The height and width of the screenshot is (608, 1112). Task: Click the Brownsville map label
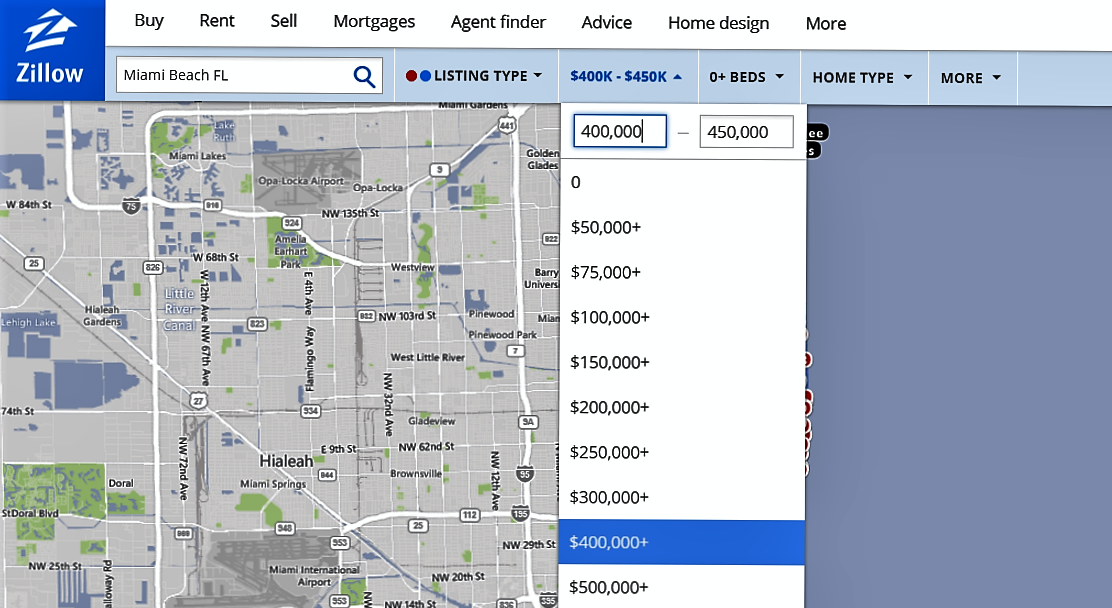click(416, 473)
